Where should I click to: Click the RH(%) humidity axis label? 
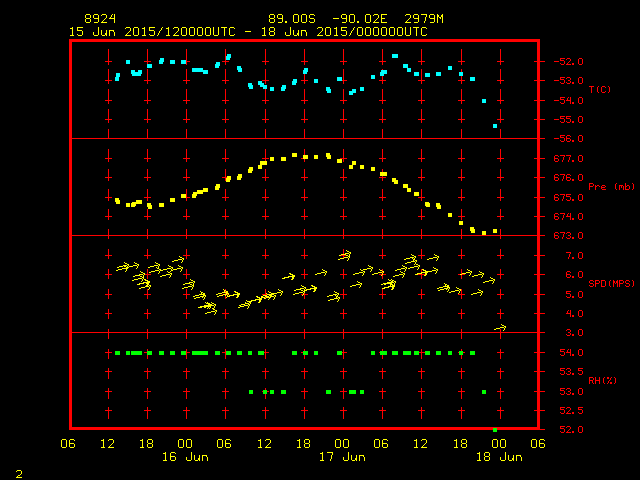(598, 381)
